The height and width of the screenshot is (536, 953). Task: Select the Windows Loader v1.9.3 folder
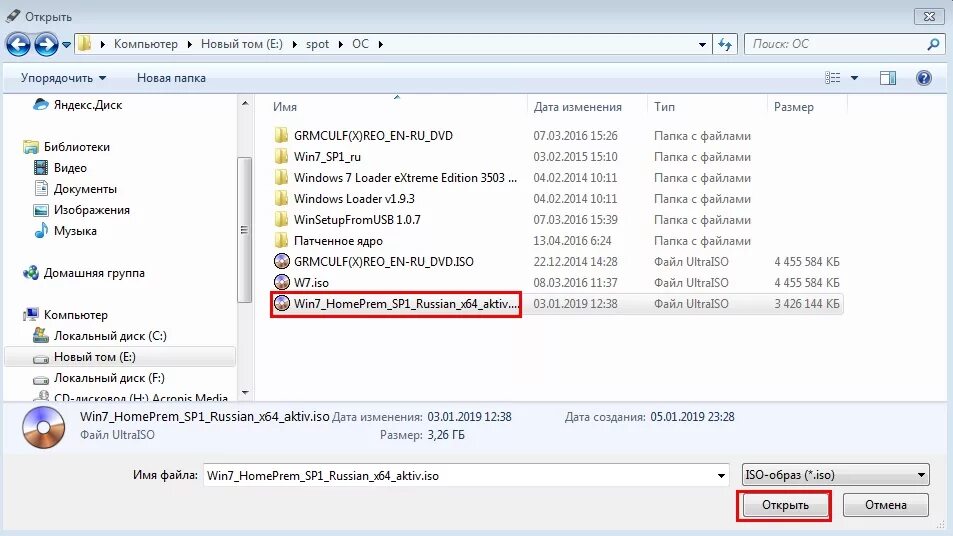point(354,199)
